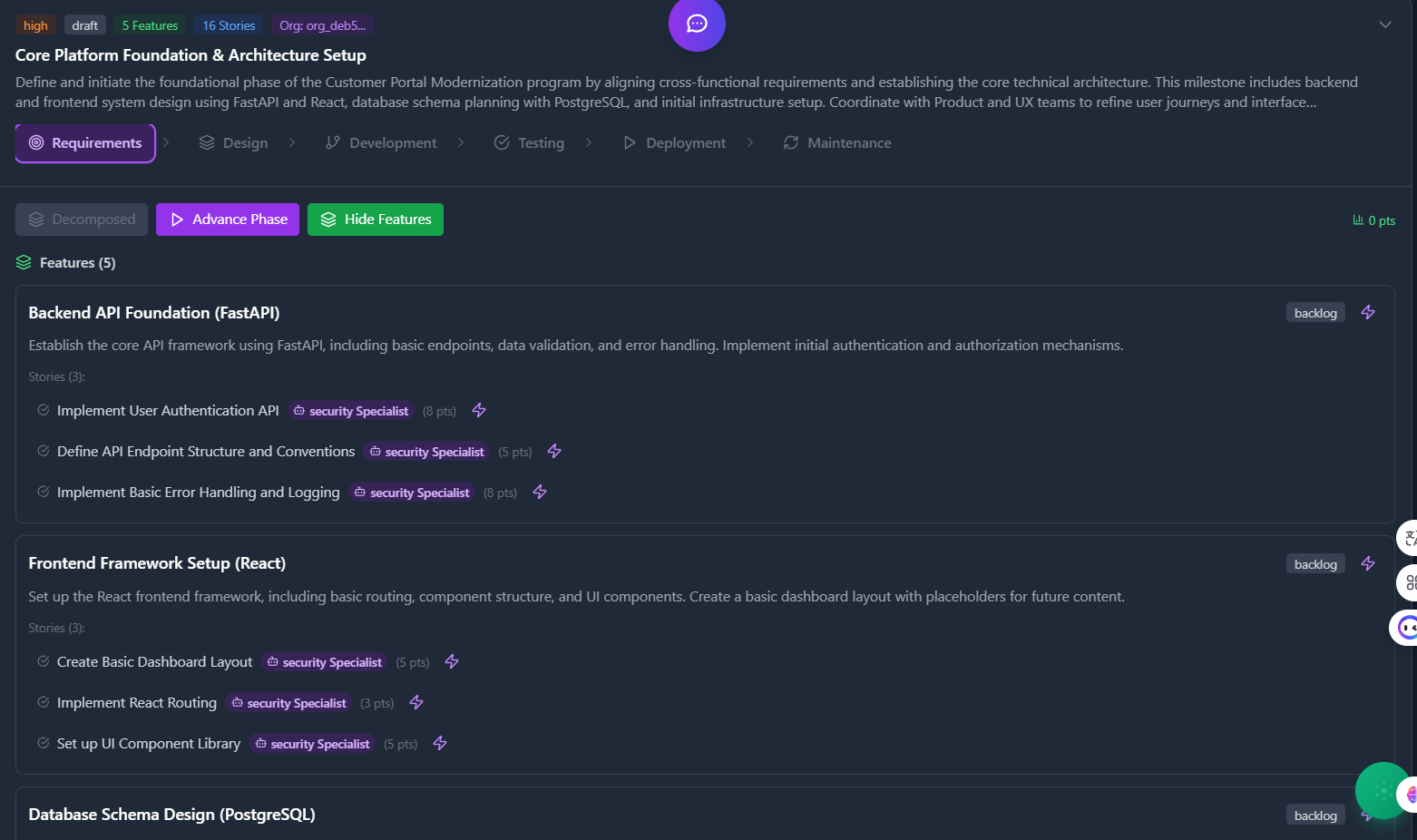Switch to the Design phase tab
Image resolution: width=1417 pixels, height=840 pixels.
(233, 143)
